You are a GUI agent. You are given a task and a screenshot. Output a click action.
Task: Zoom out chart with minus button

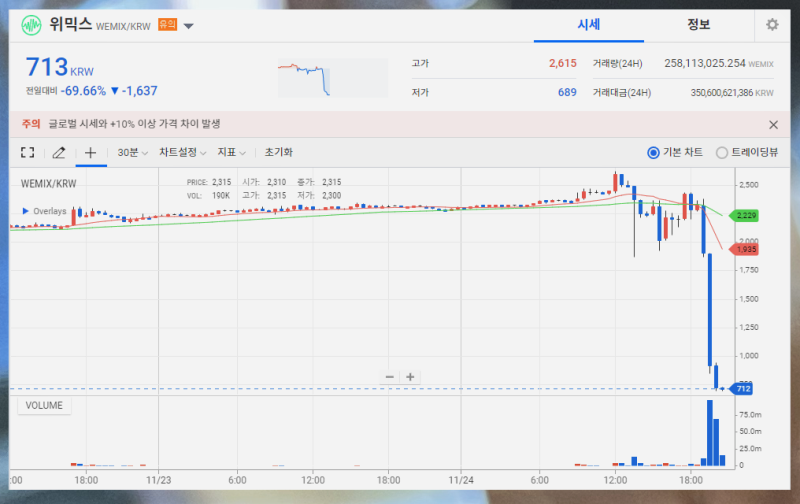(x=390, y=377)
